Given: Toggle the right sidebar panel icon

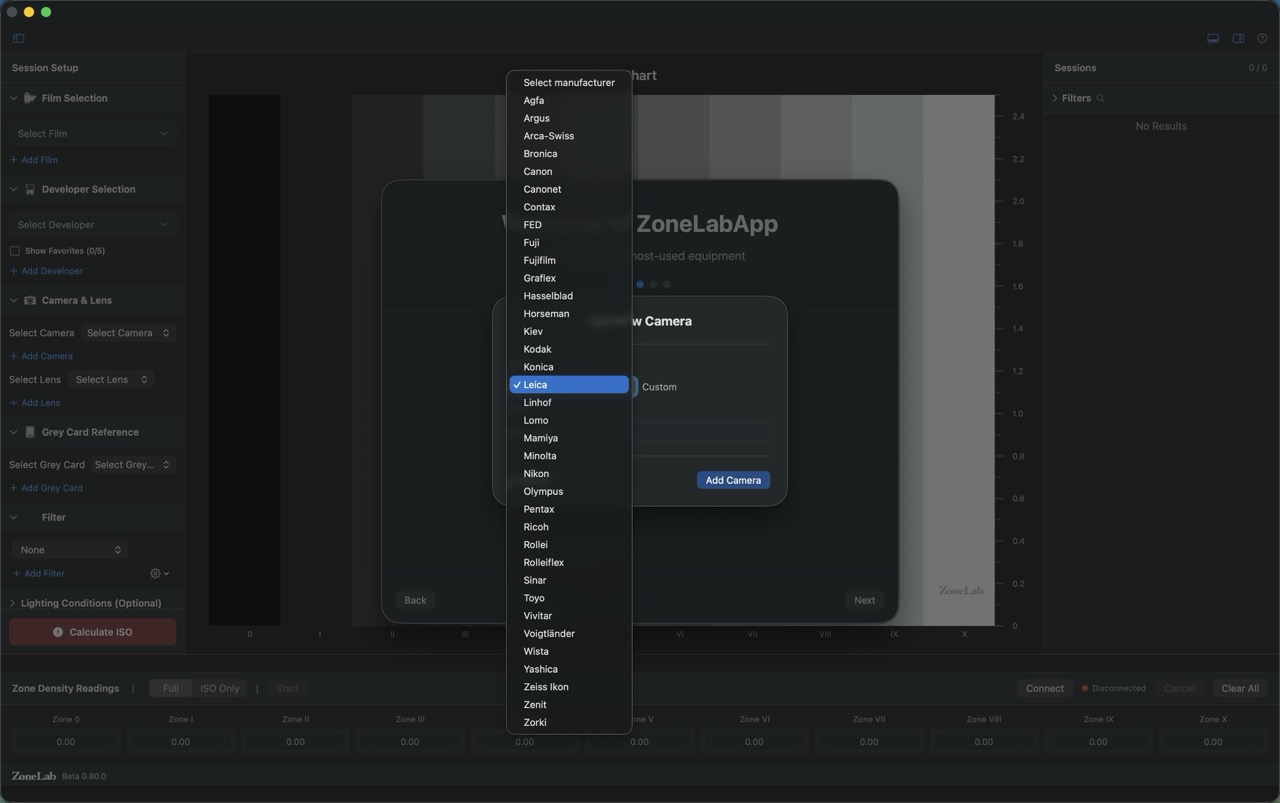Looking at the screenshot, I should [1238, 38].
